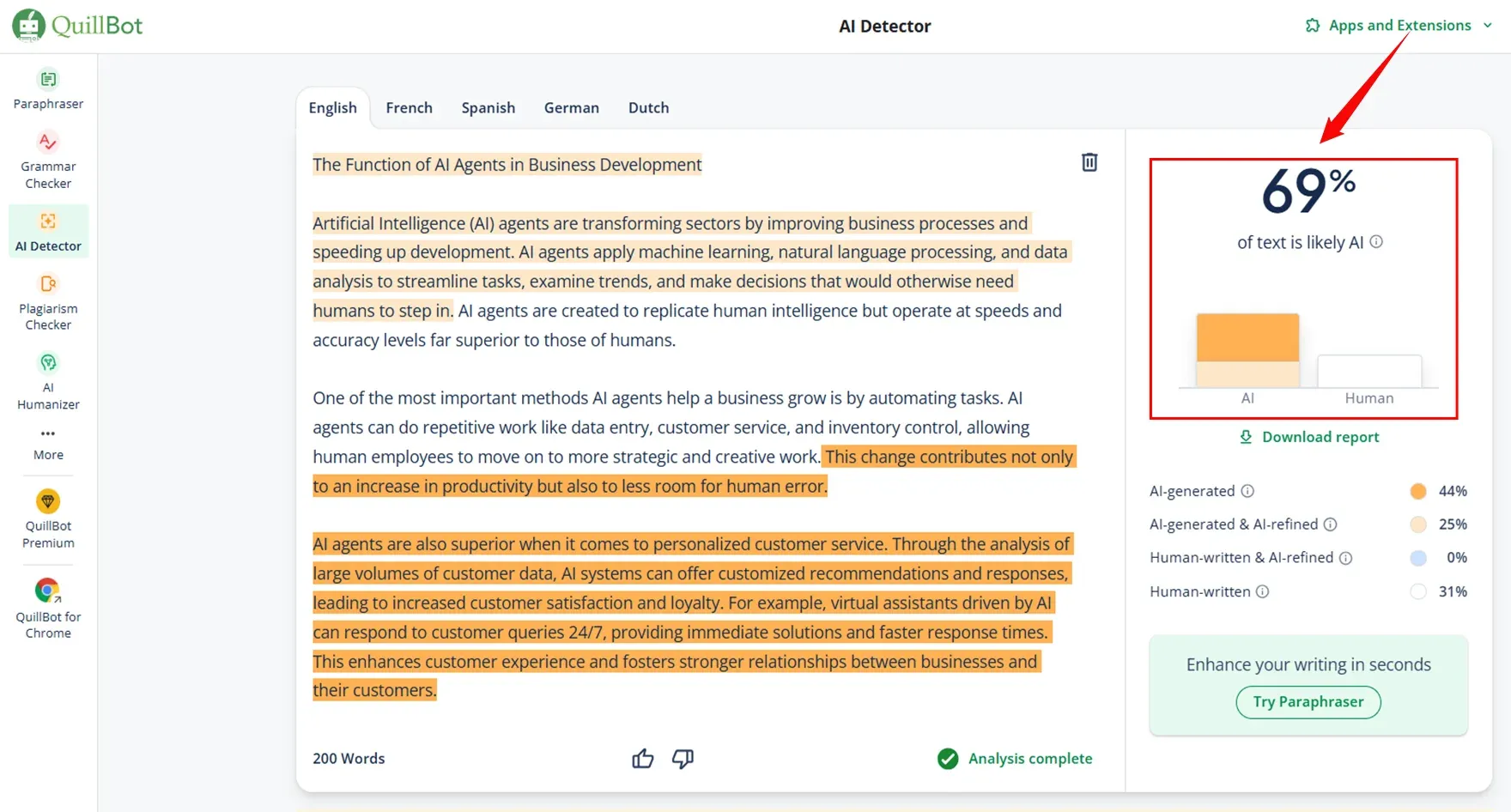Click the 'AI Detector' page heading
The width and height of the screenshot is (1511, 812).
tap(884, 26)
